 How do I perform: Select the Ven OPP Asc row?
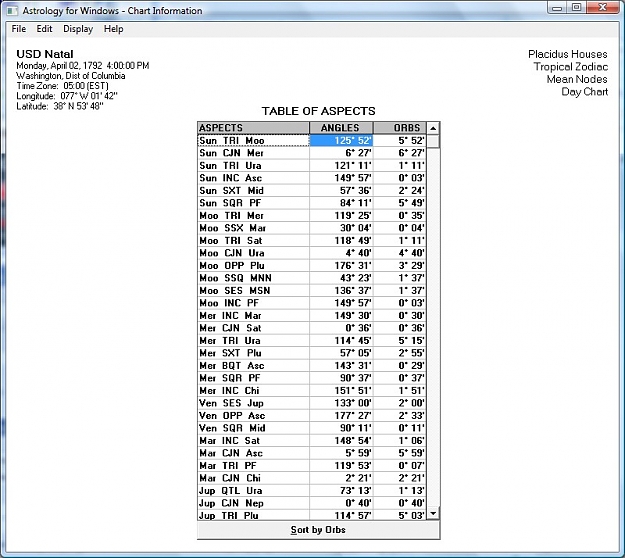pyautogui.click(x=312, y=416)
